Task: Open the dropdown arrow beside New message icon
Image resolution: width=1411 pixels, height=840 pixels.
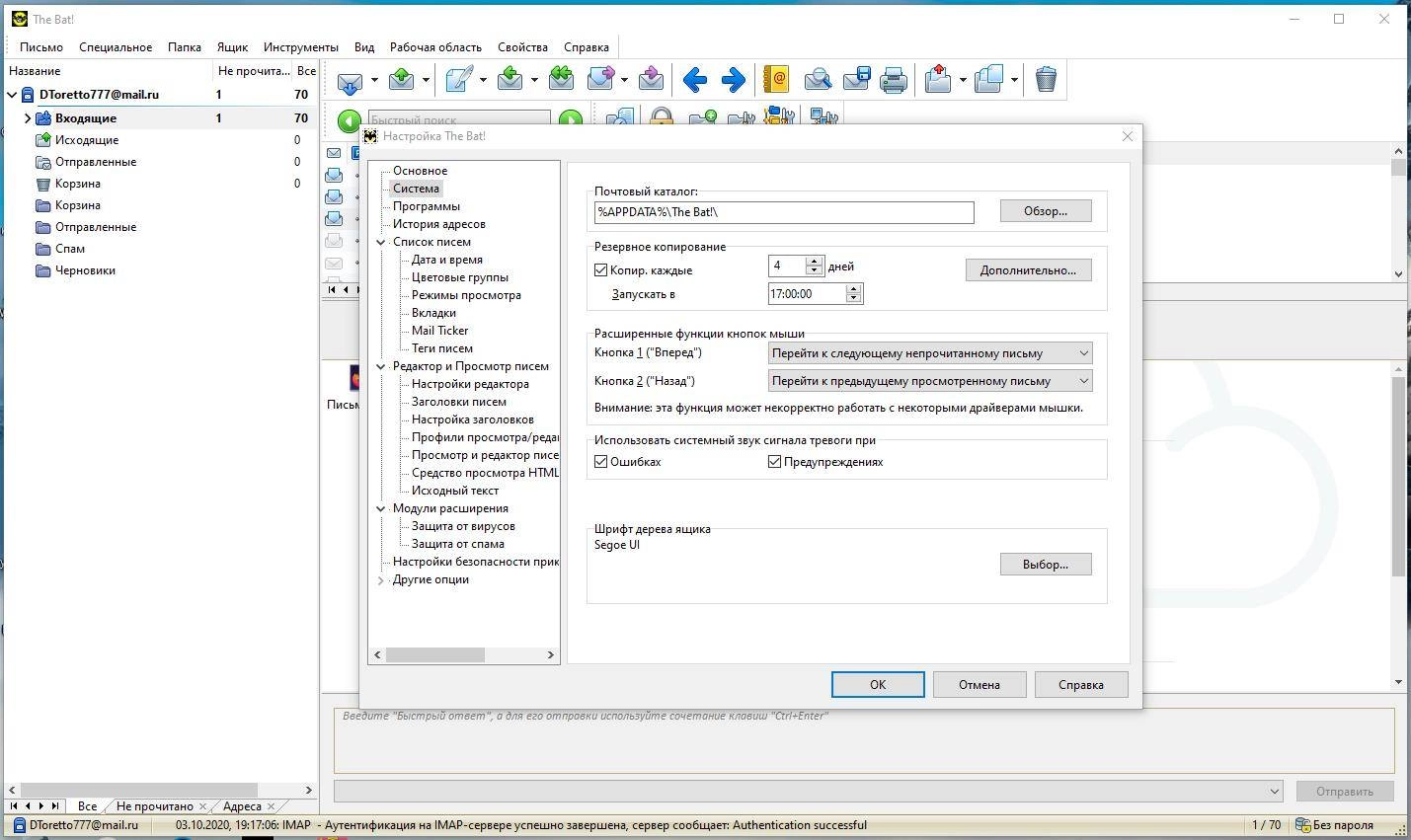Action: 483,80
